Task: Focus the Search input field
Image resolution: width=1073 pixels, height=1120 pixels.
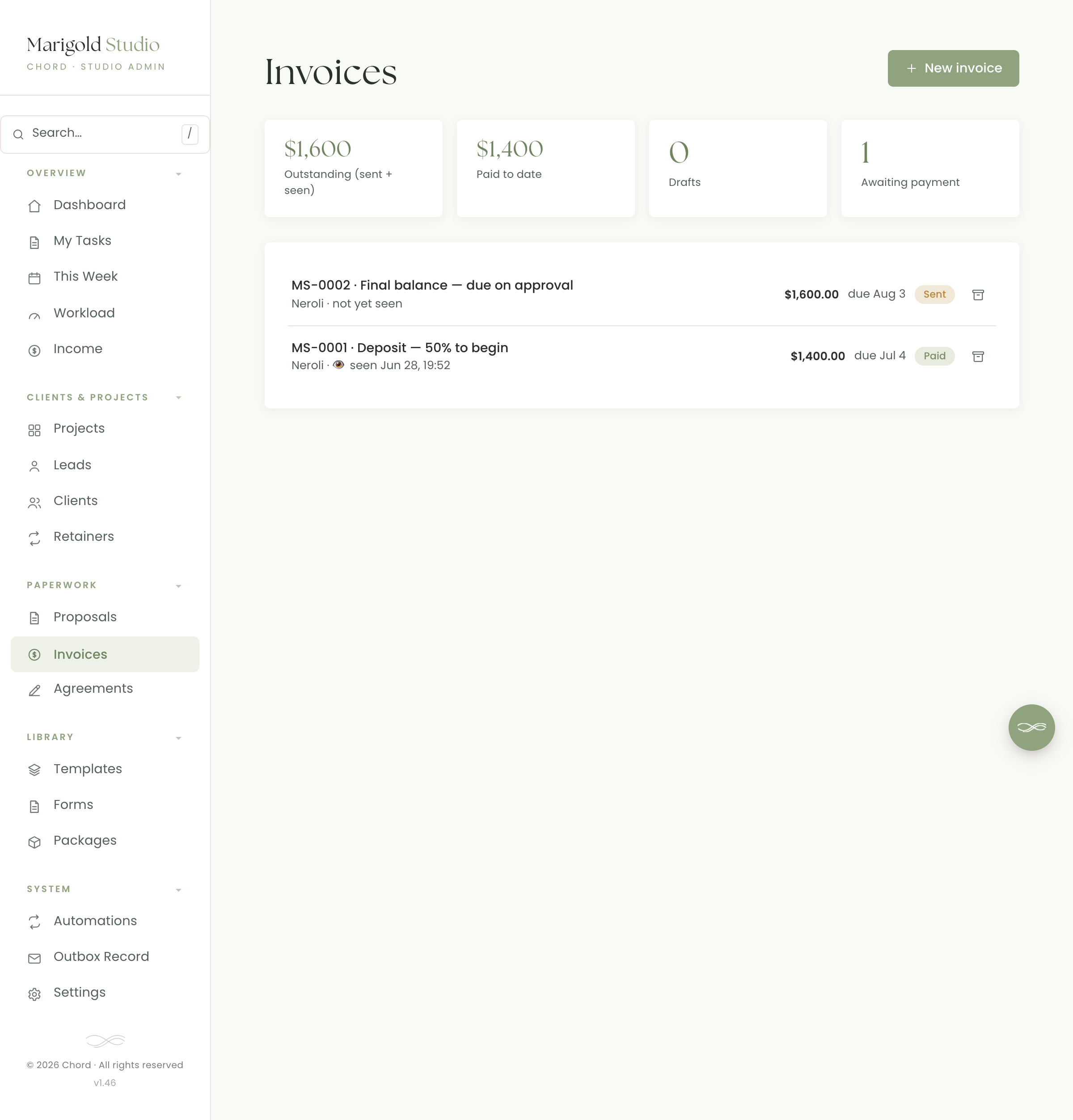Action: [105, 134]
